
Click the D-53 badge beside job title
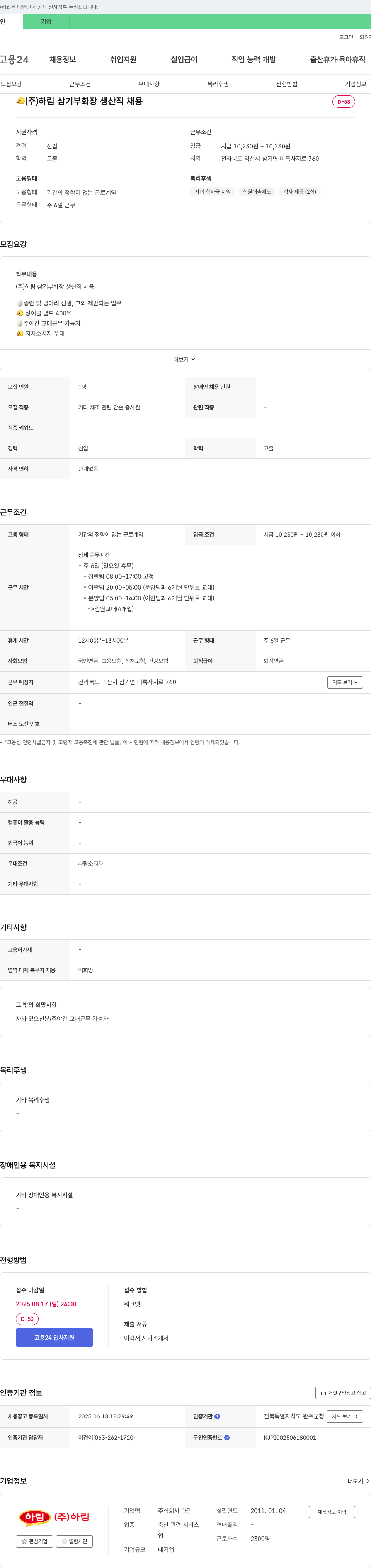[x=344, y=102]
